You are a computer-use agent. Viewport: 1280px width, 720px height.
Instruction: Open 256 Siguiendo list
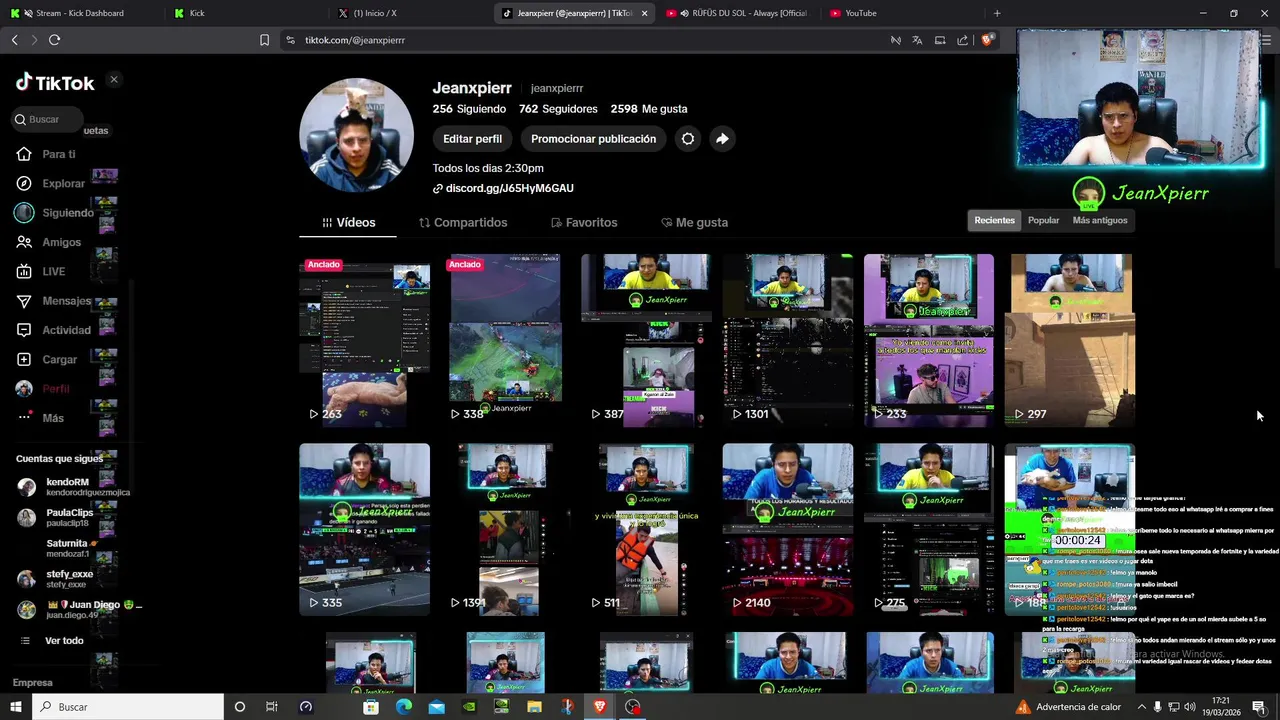click(469, 109)
